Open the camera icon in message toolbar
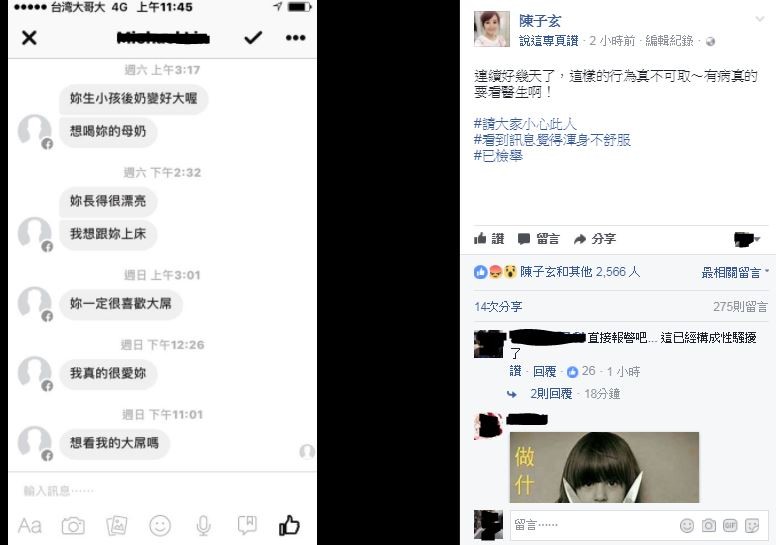The height and width of the screenshot is (545, 776). click(x=73, y=526)
